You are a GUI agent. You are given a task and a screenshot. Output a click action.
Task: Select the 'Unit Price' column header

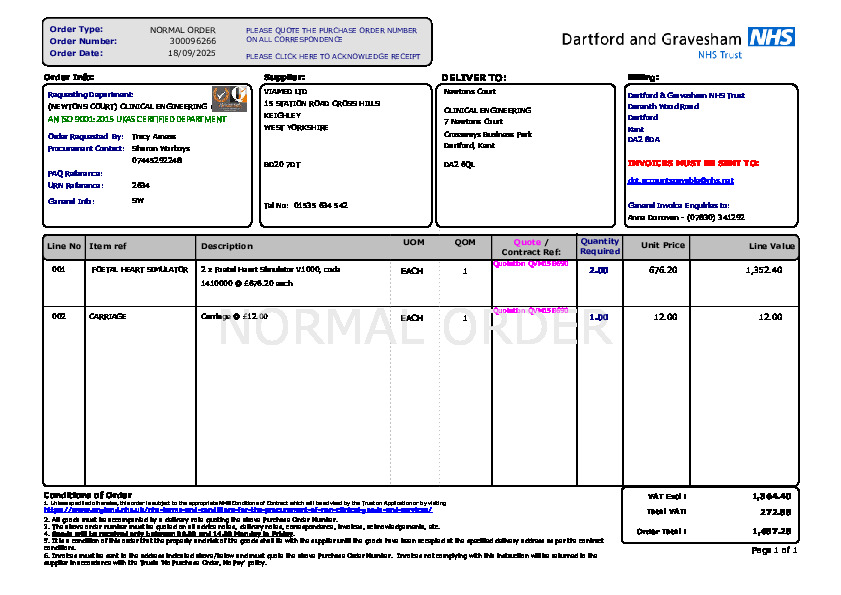[x=663, y=246]
